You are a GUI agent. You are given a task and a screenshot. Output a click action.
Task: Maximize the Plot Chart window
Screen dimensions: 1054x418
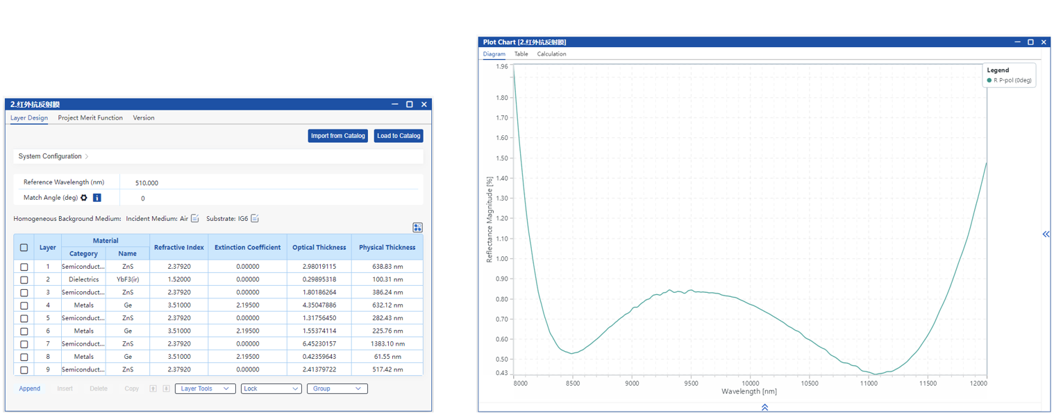(1031, 42)
